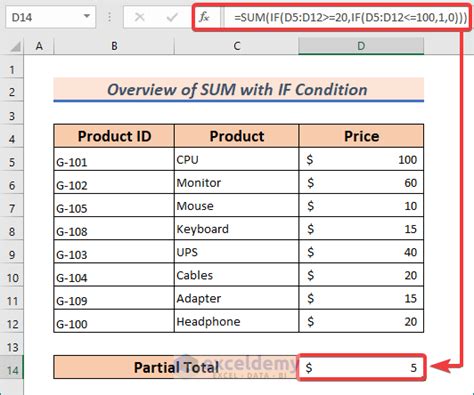Viewport: 474px width, 395px height.
Task: Select column A header
Action: coord(39,46)
